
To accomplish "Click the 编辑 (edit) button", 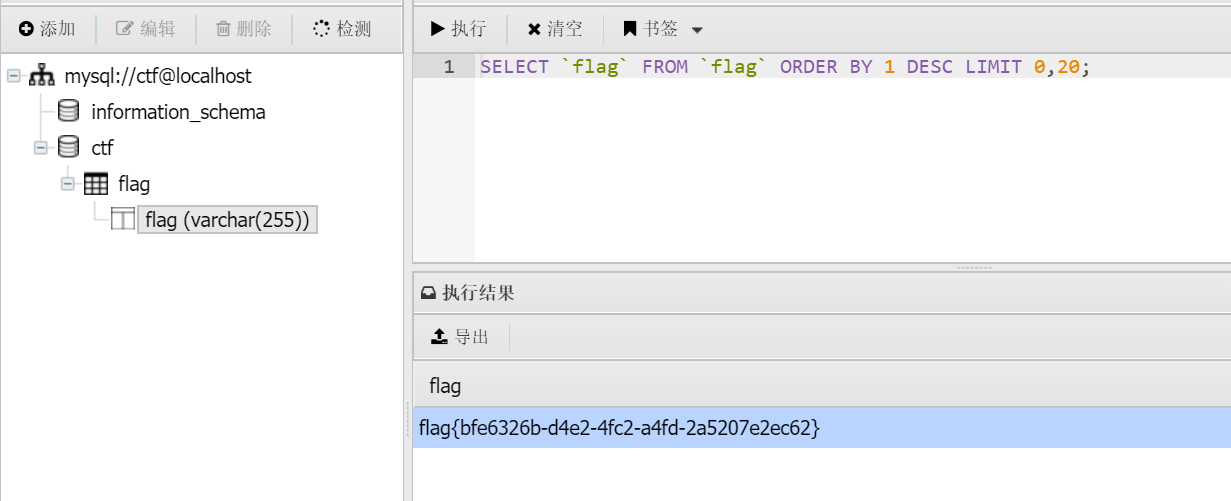I will 146,29.
